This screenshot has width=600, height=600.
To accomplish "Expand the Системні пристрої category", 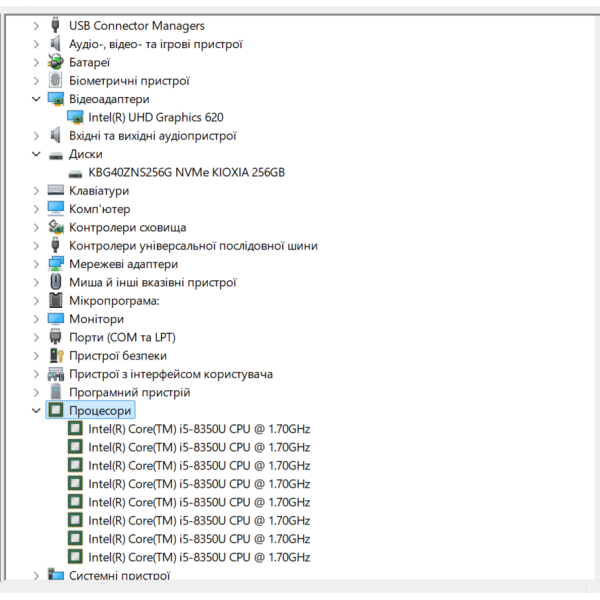I will pos(36,576).
